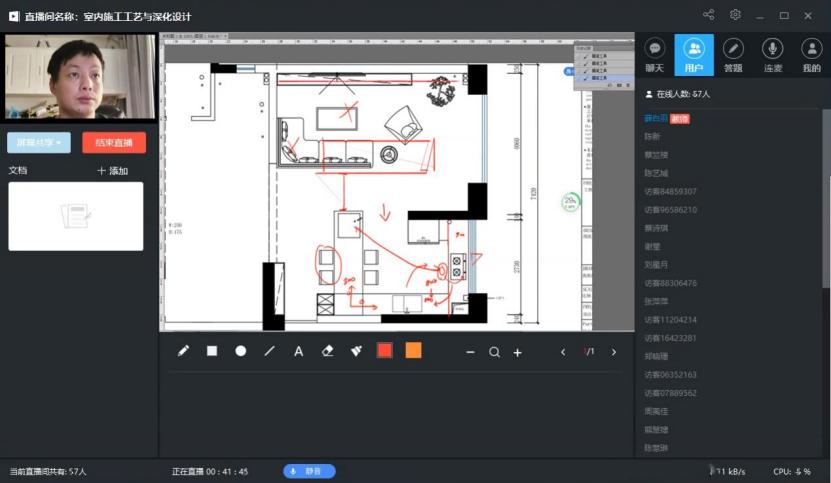
Task: Open the 屏幕共享 dropdown
Action: (39, 142)
